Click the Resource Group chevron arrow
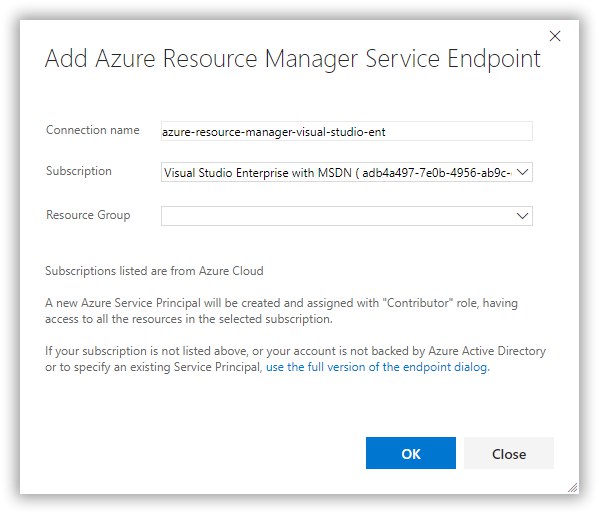Image resolution: width=599 pixels, height=514 pixels. (522, 216)
